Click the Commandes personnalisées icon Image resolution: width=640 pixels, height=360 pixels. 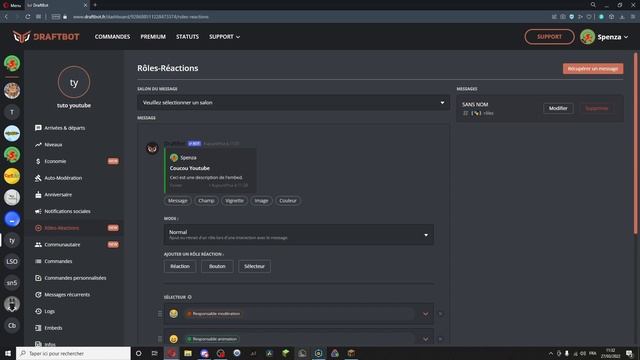(x=38, y=278)
